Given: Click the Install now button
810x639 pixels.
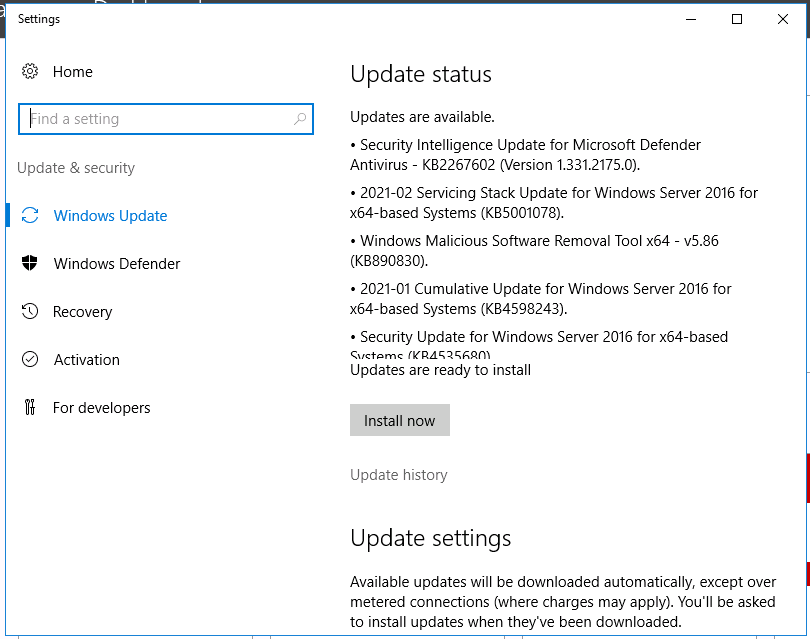Looking at the screenshot, I should [x=400, y=420].
